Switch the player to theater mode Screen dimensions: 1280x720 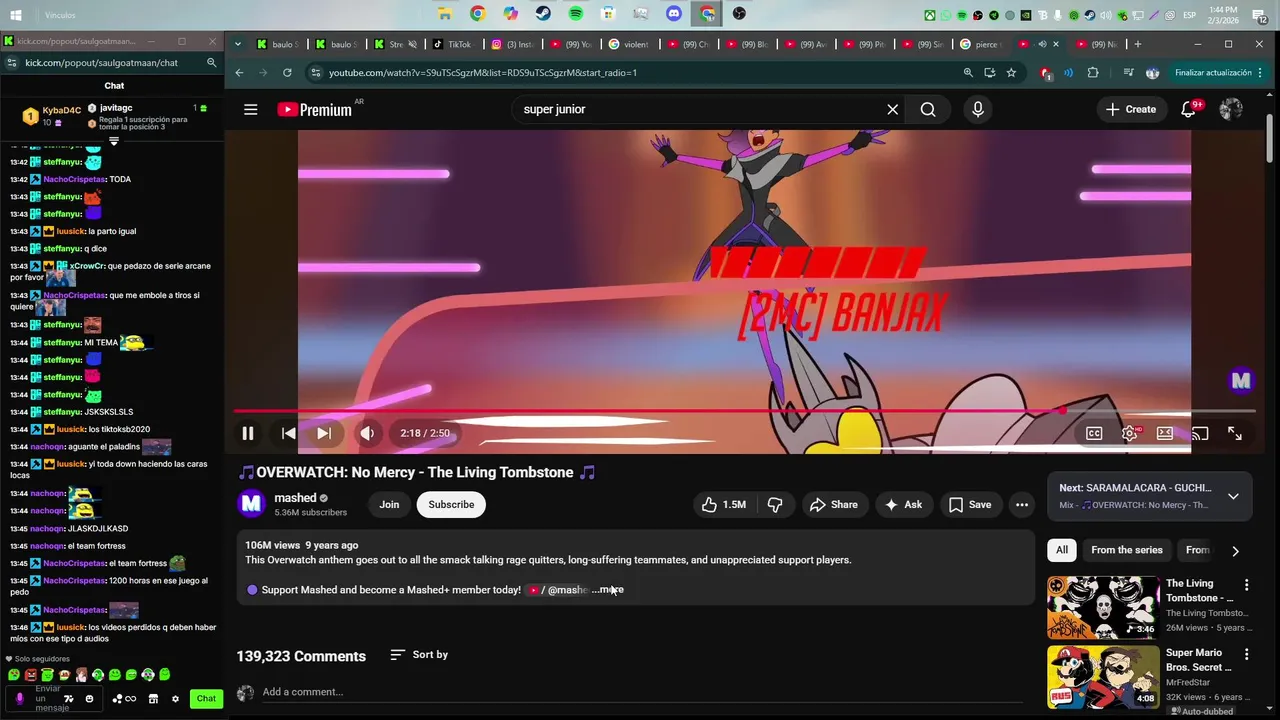pyautogui.click(x=1165, y=433)
